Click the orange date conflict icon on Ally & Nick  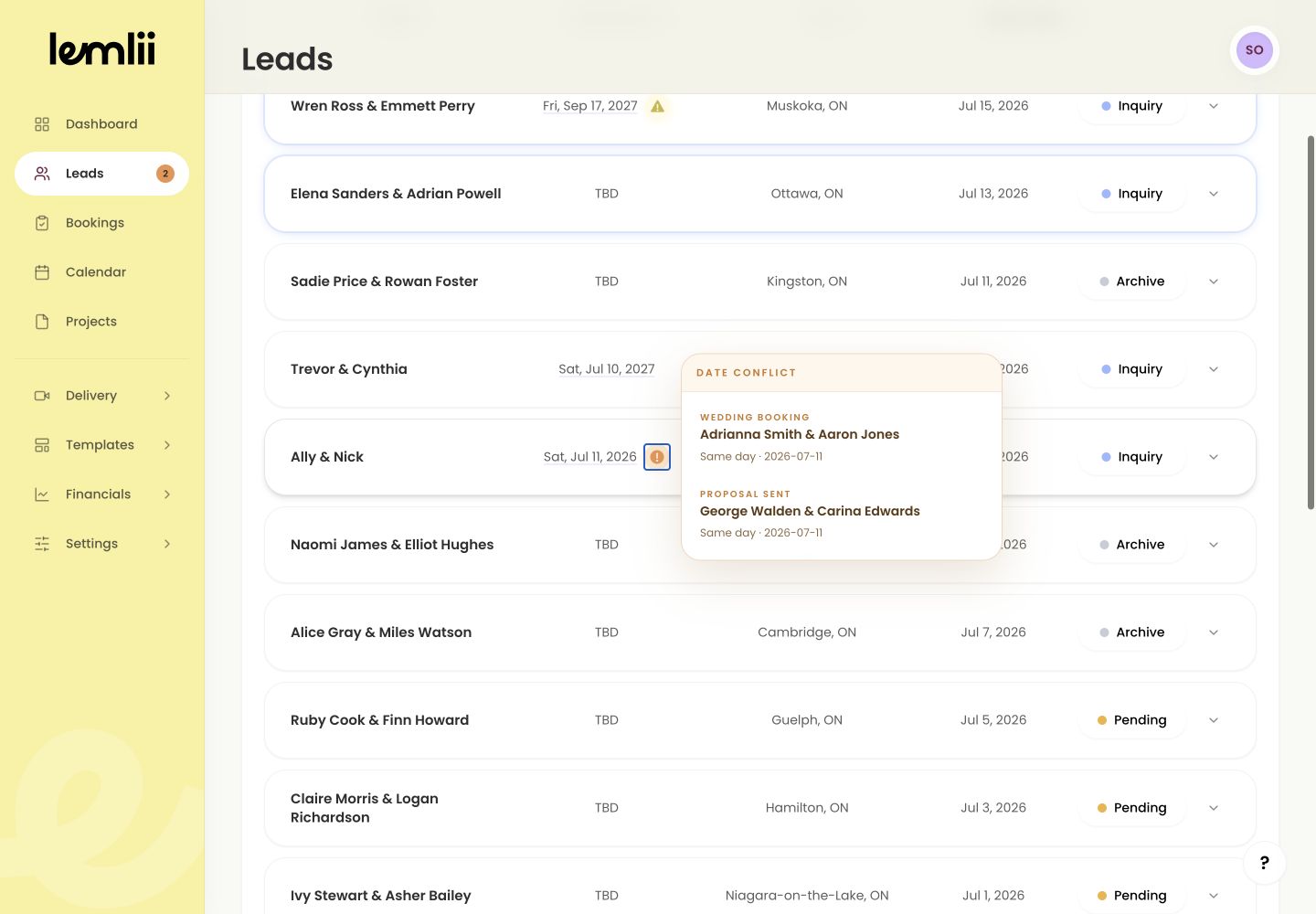pyautogui.click(x=657, y=457)
